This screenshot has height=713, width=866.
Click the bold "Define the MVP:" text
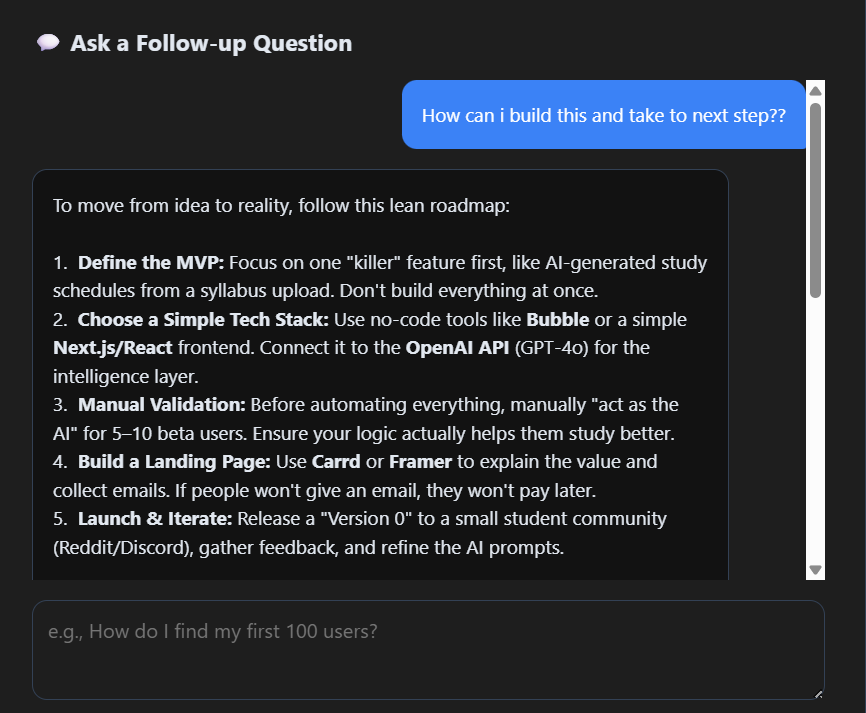pos(151,263)
